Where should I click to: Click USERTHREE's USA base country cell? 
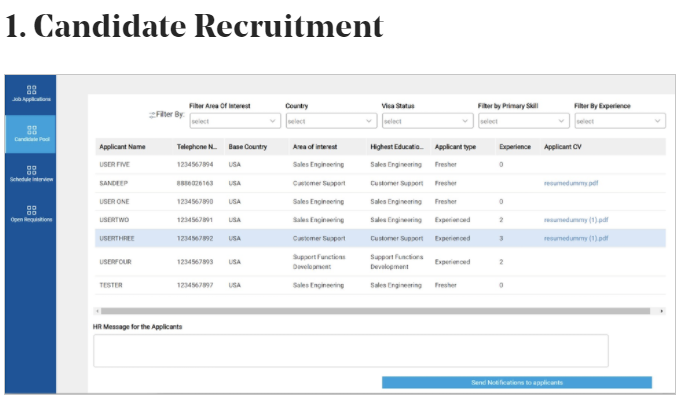(234, 238)
